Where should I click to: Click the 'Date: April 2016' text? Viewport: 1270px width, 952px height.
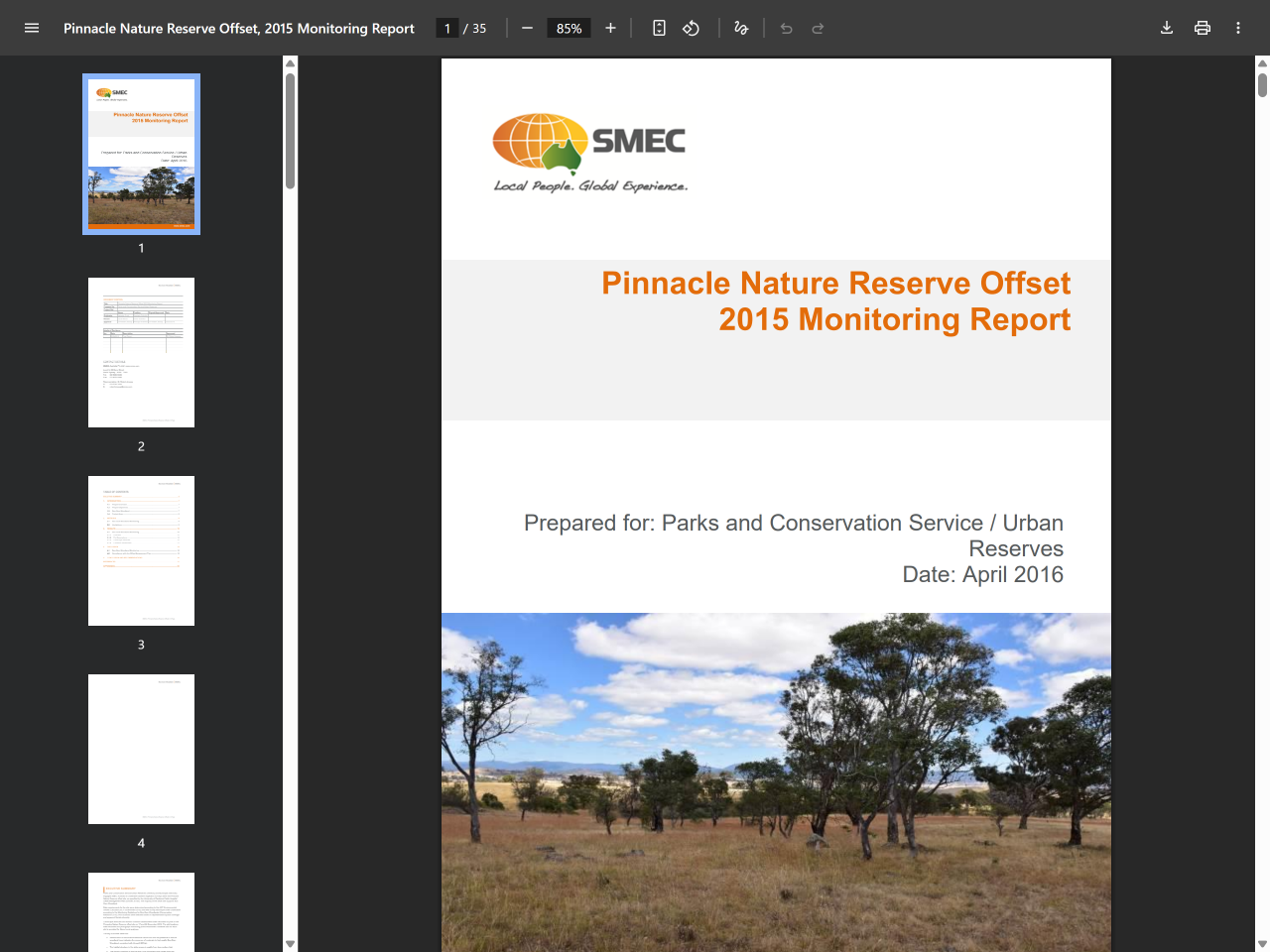(982, 575)
